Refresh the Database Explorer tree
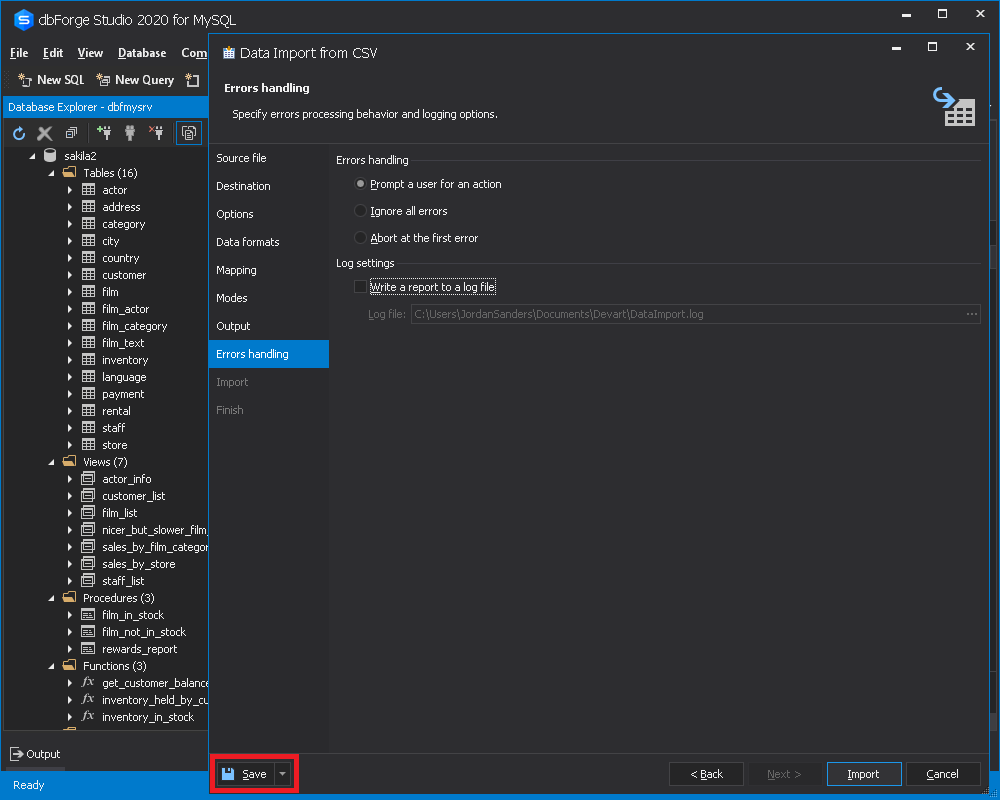 tap(18, 132)
